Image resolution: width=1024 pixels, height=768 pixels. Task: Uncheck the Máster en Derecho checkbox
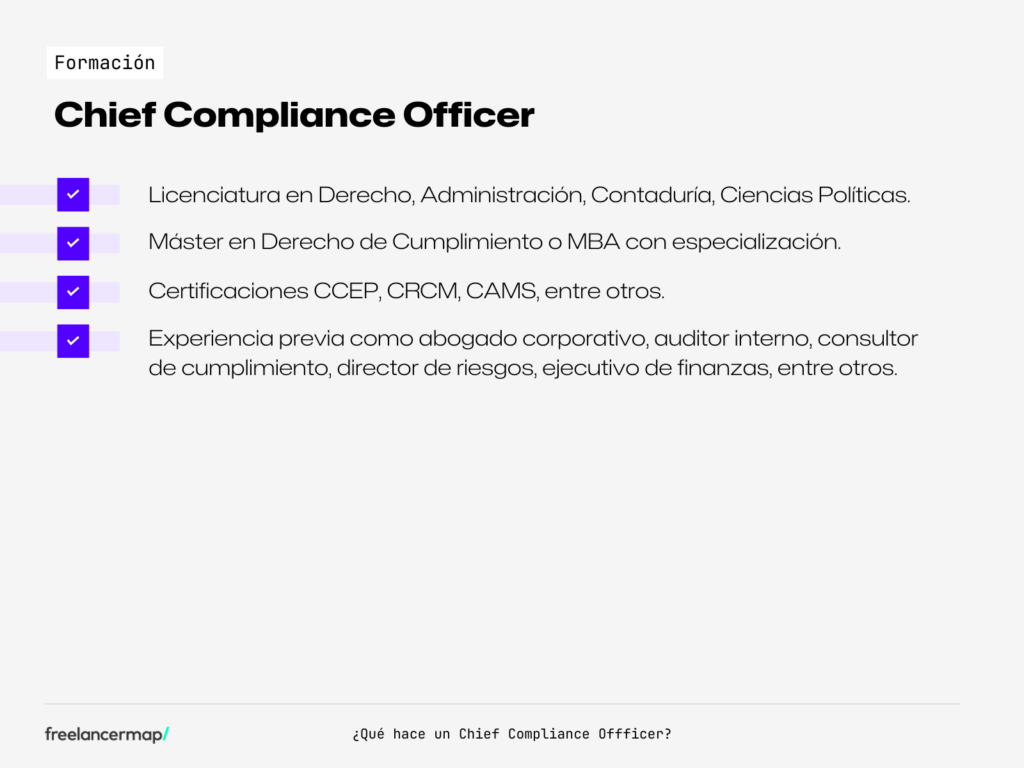73,243
